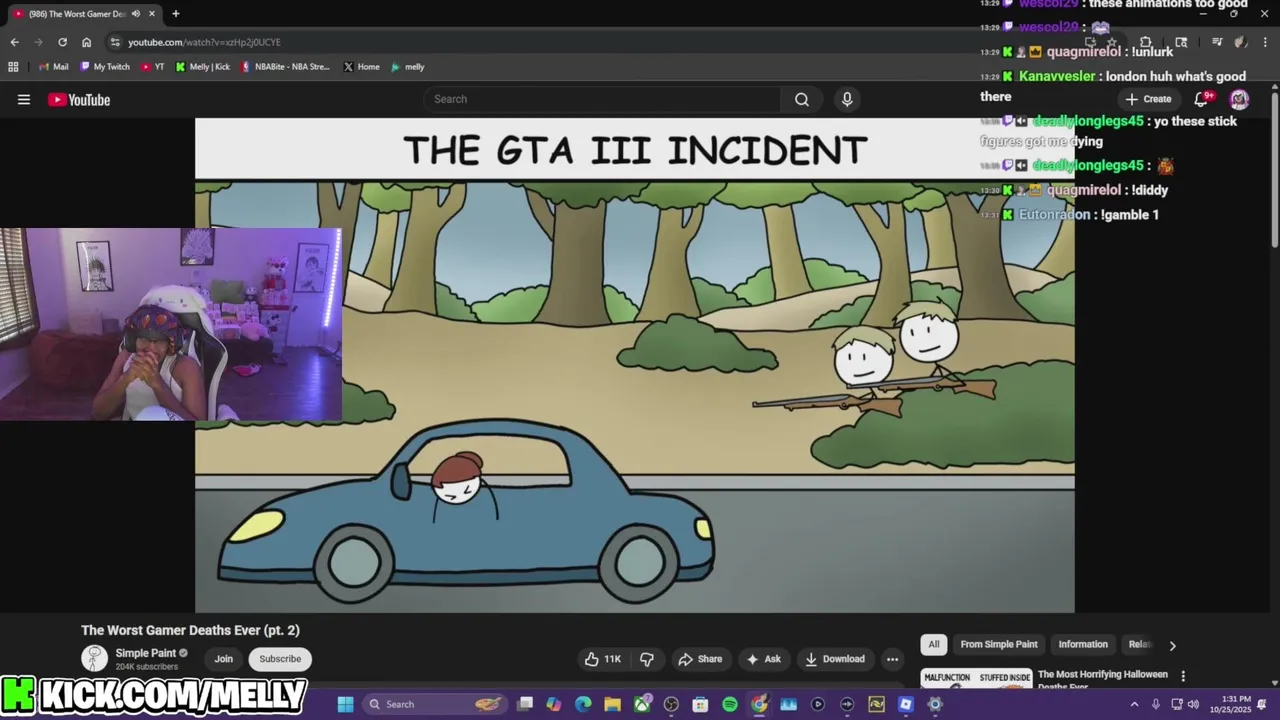Toggle the system volume icon in the tray

coord(1193,704)
